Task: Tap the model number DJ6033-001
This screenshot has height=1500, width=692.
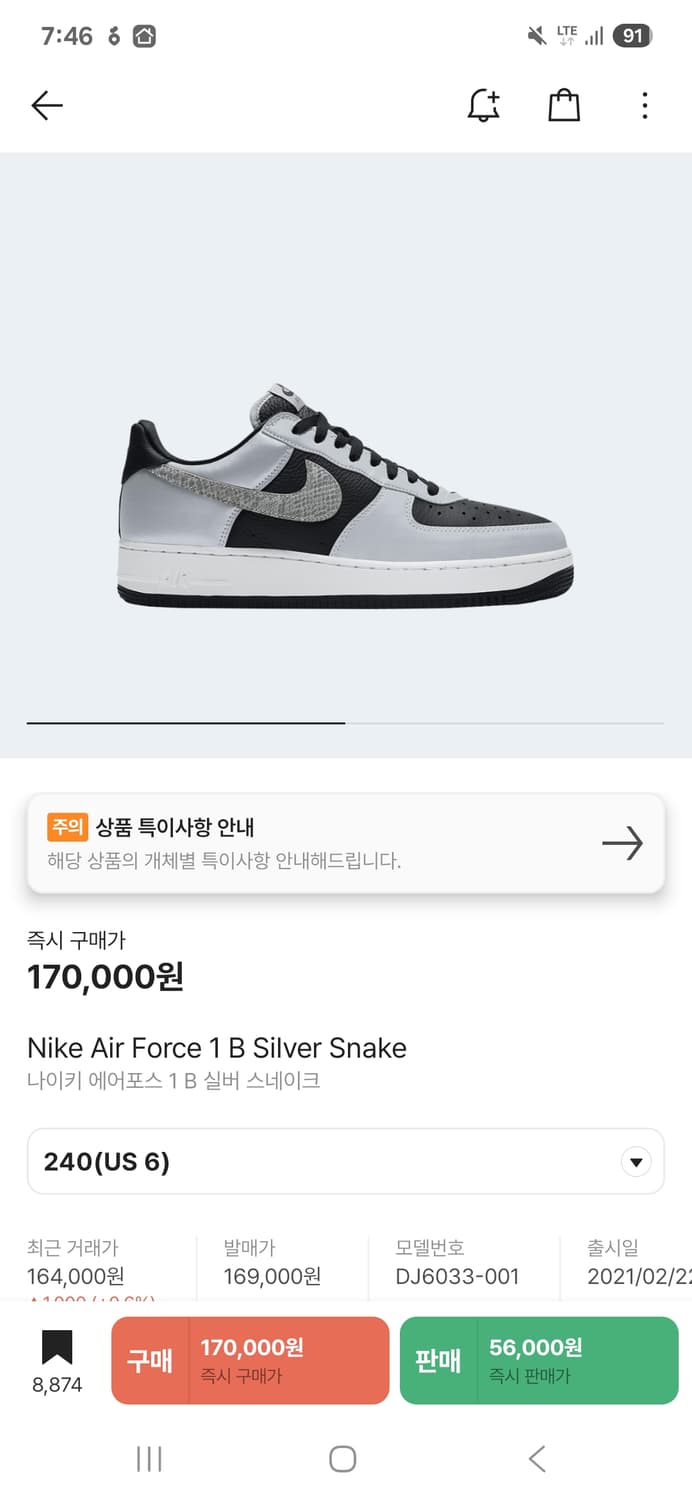Action: tap(458, 1276)
